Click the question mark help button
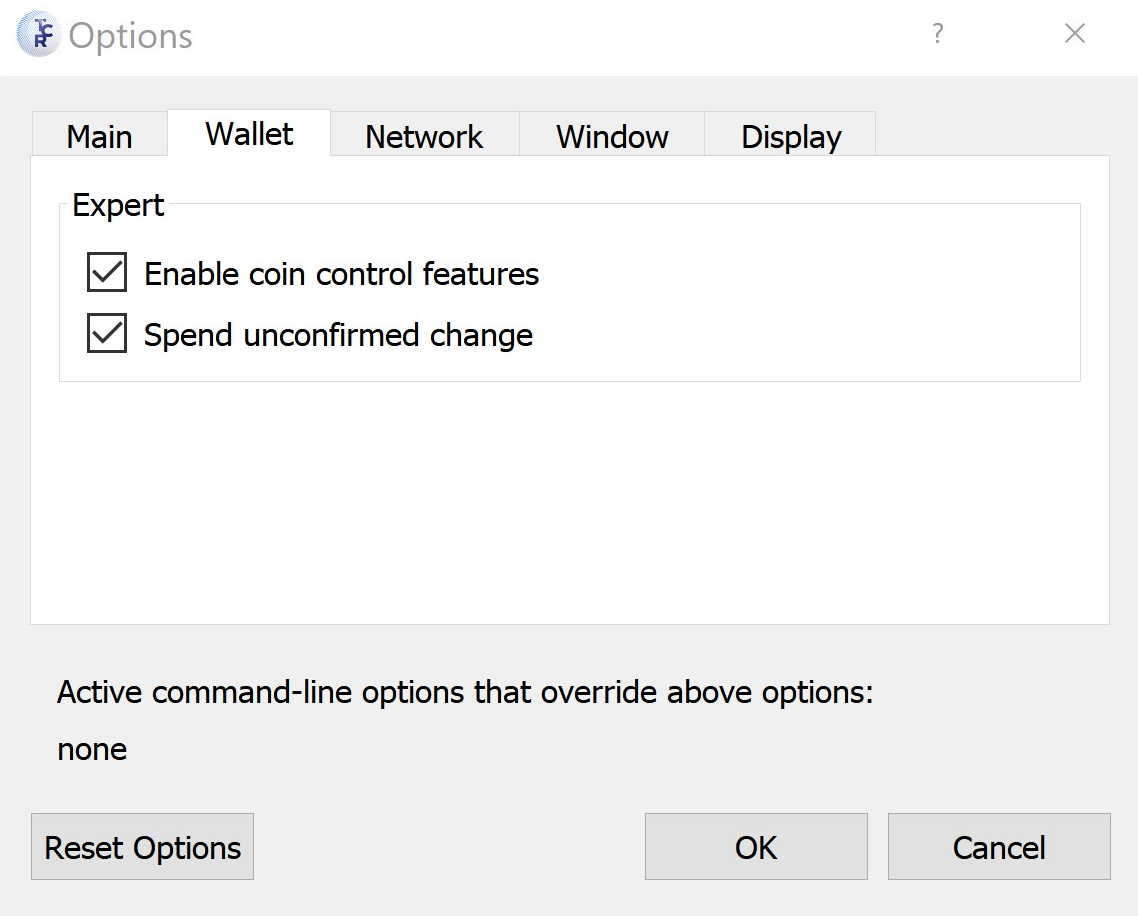Viewport: 1138px width, 916px height. (x=938, y=33)
